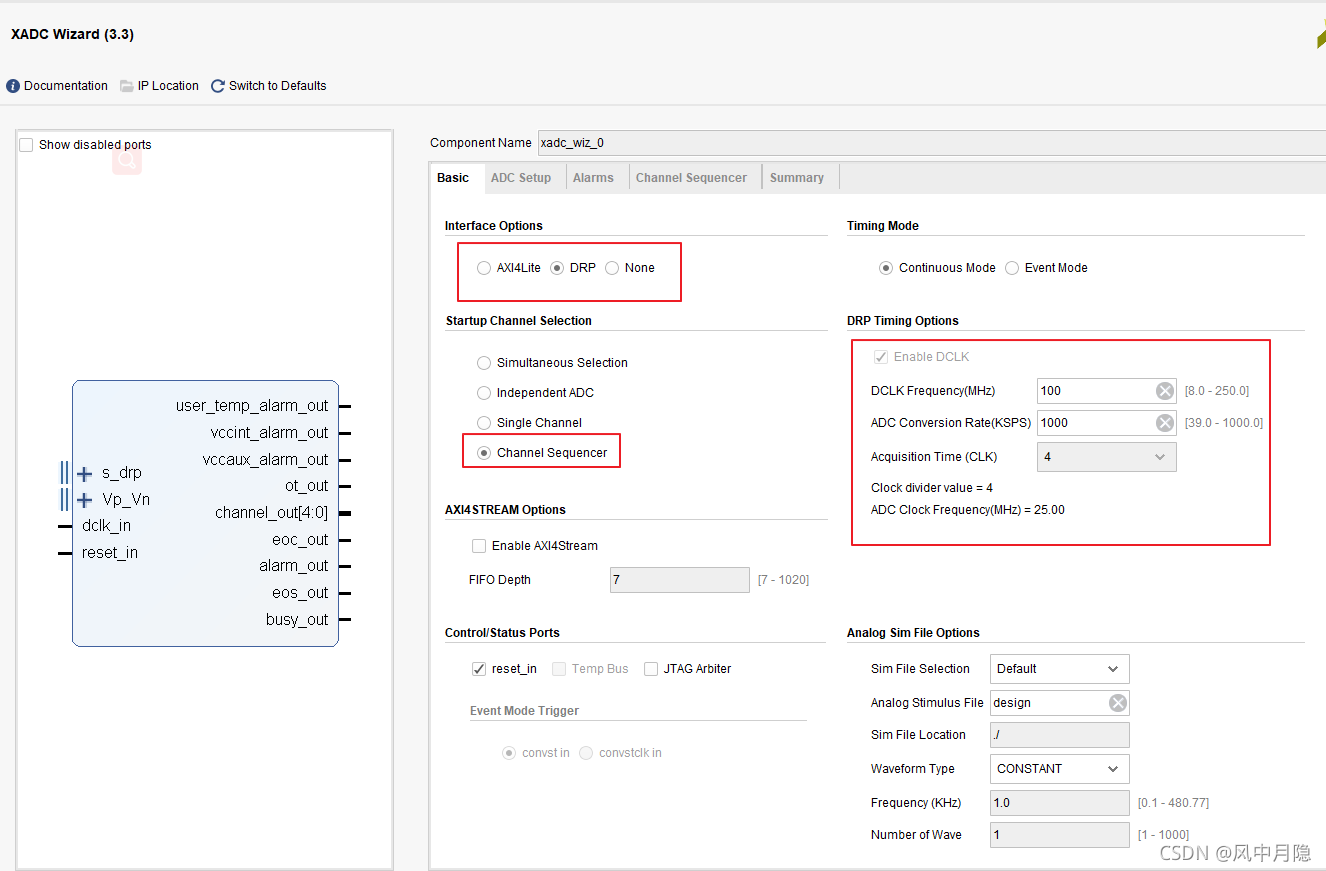Click the channel_out[4:0] port label
1326x871 pixels.
click(271, 513)
